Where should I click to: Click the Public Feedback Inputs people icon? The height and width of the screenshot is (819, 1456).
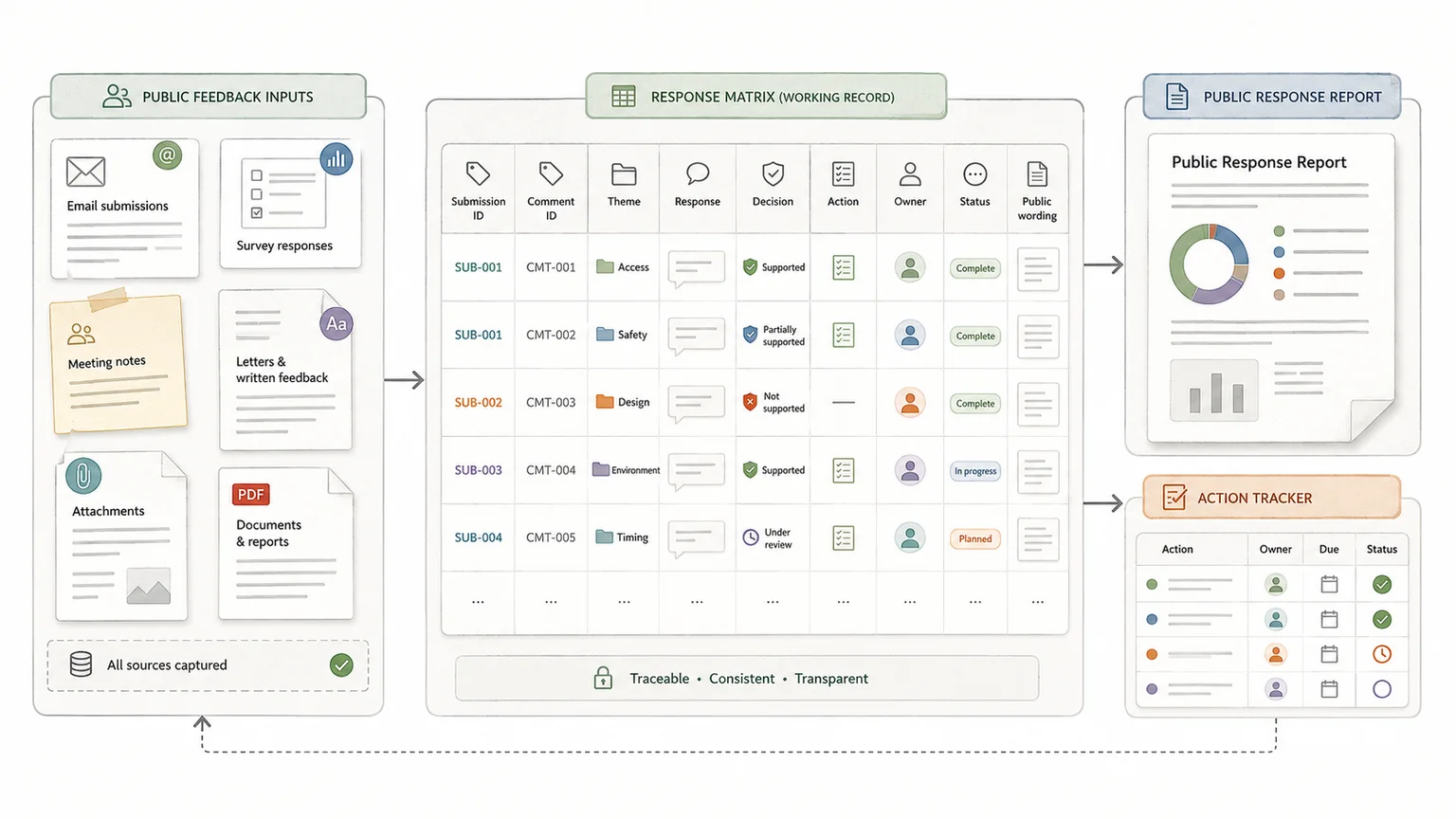(x=117, y=96)
